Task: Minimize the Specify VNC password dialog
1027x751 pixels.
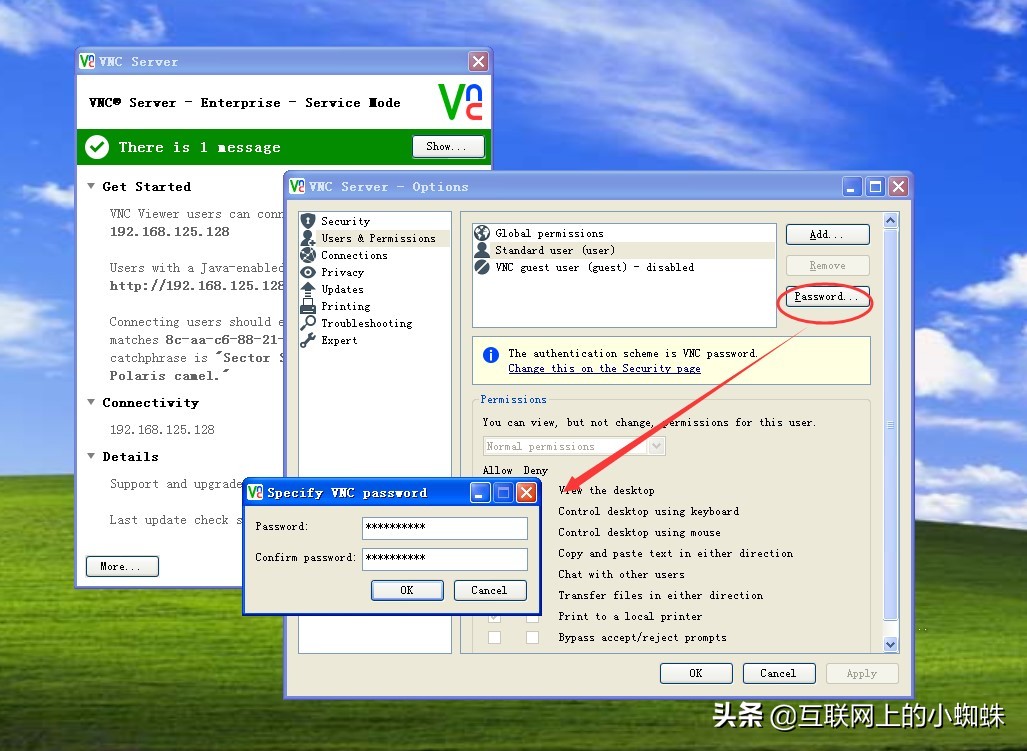Action: (480, 492)
